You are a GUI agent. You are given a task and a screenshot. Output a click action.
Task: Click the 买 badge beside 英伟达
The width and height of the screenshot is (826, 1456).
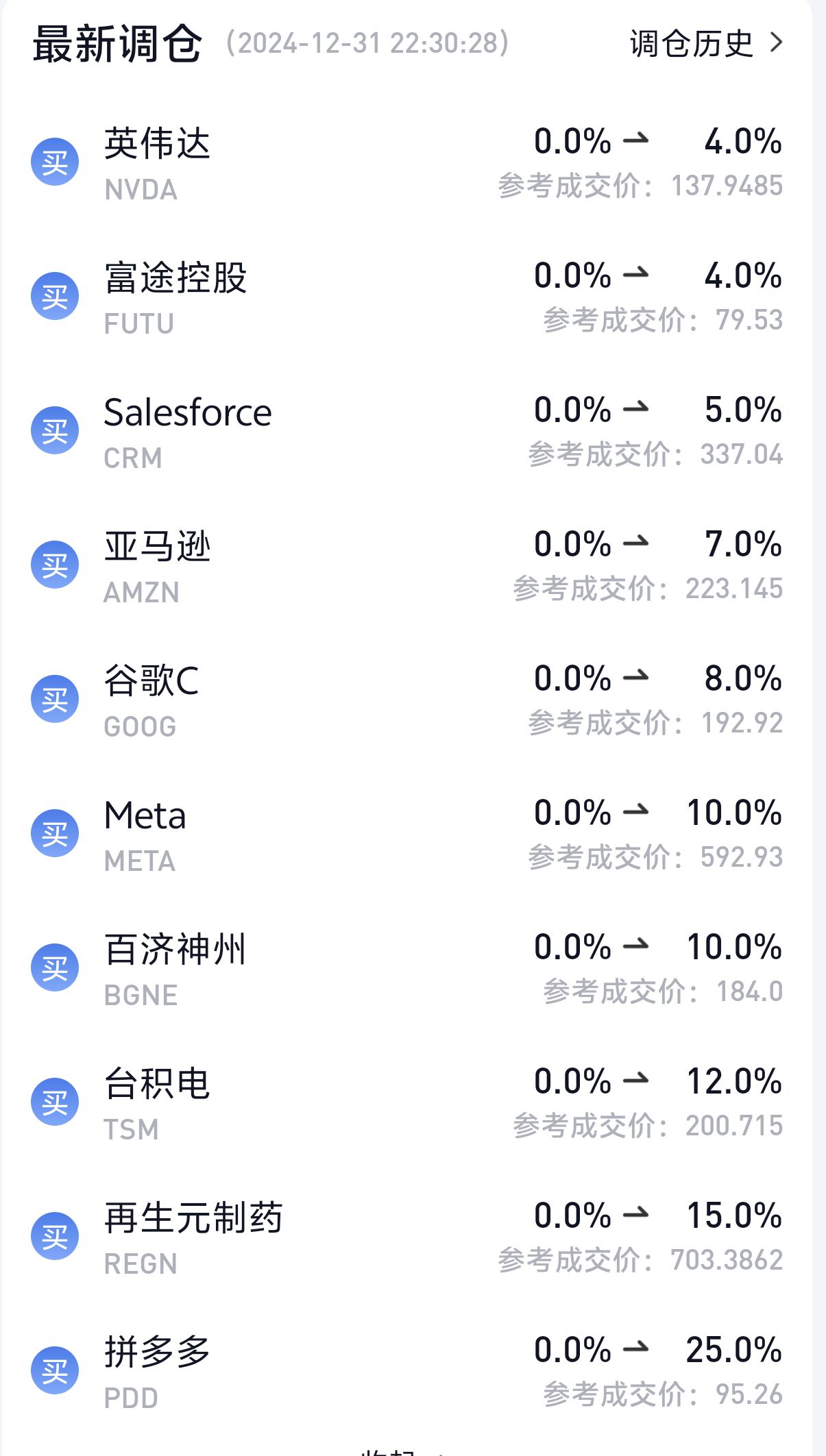pos(55,162)
